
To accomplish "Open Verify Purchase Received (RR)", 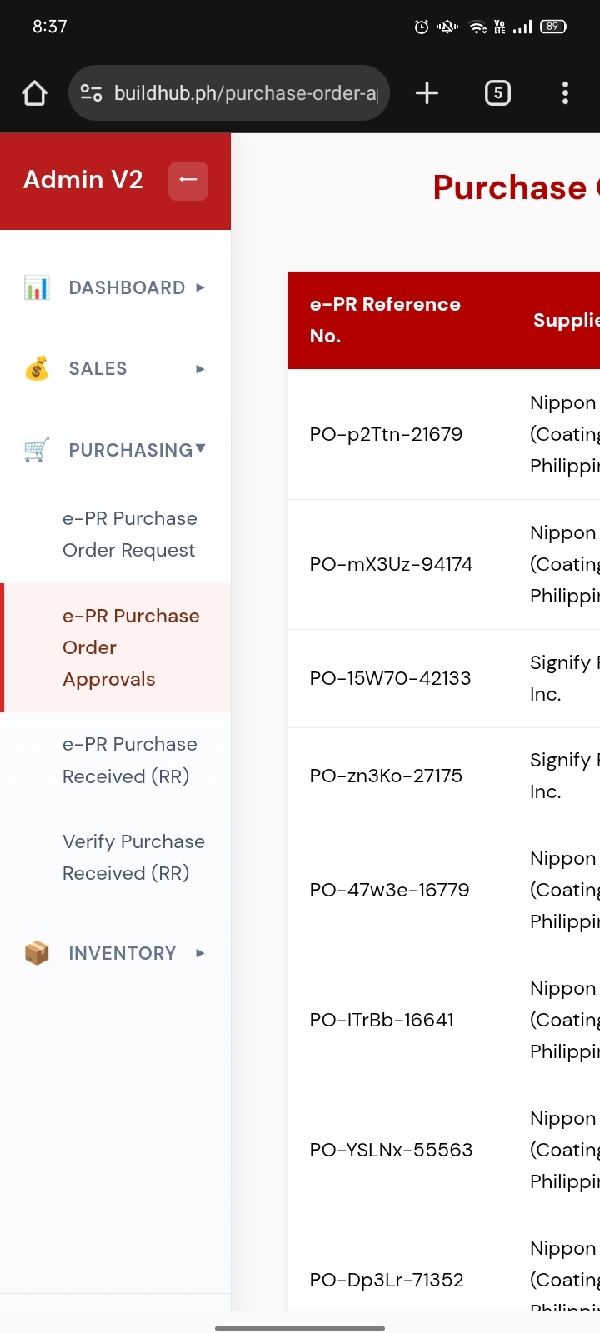I will tap(132, 857).
